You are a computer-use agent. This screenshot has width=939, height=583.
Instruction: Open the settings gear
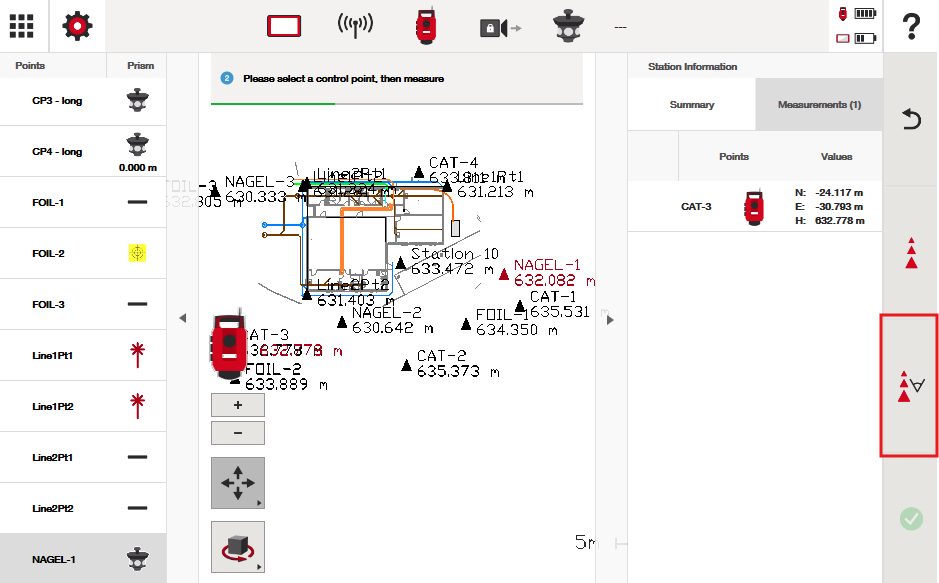(x=78, y=27)
